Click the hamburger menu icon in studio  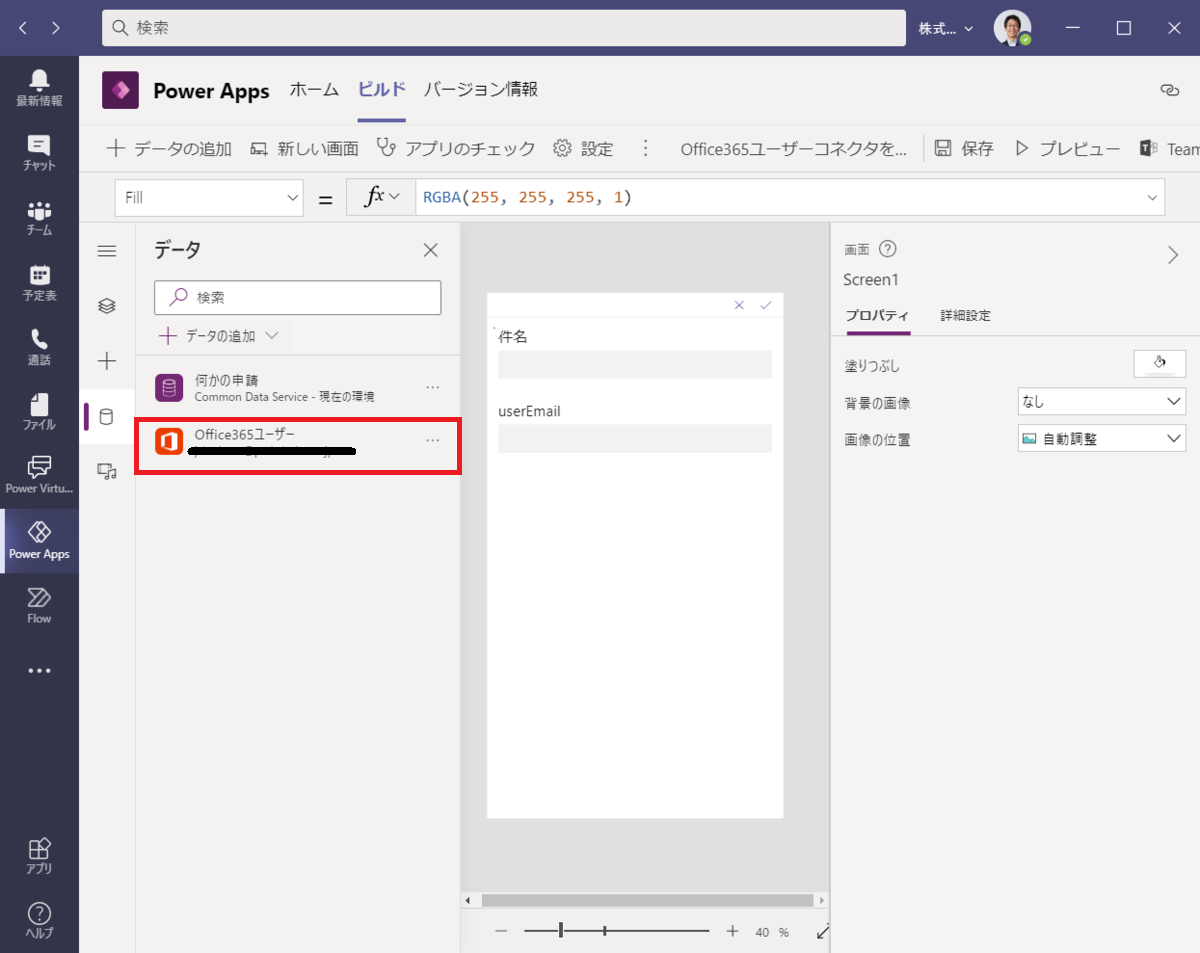pos(107,251)
